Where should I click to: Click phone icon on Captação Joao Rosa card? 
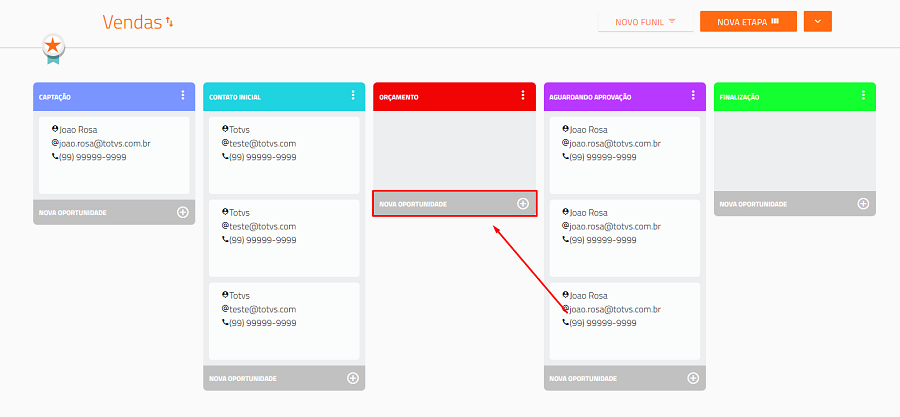(55, 157)
